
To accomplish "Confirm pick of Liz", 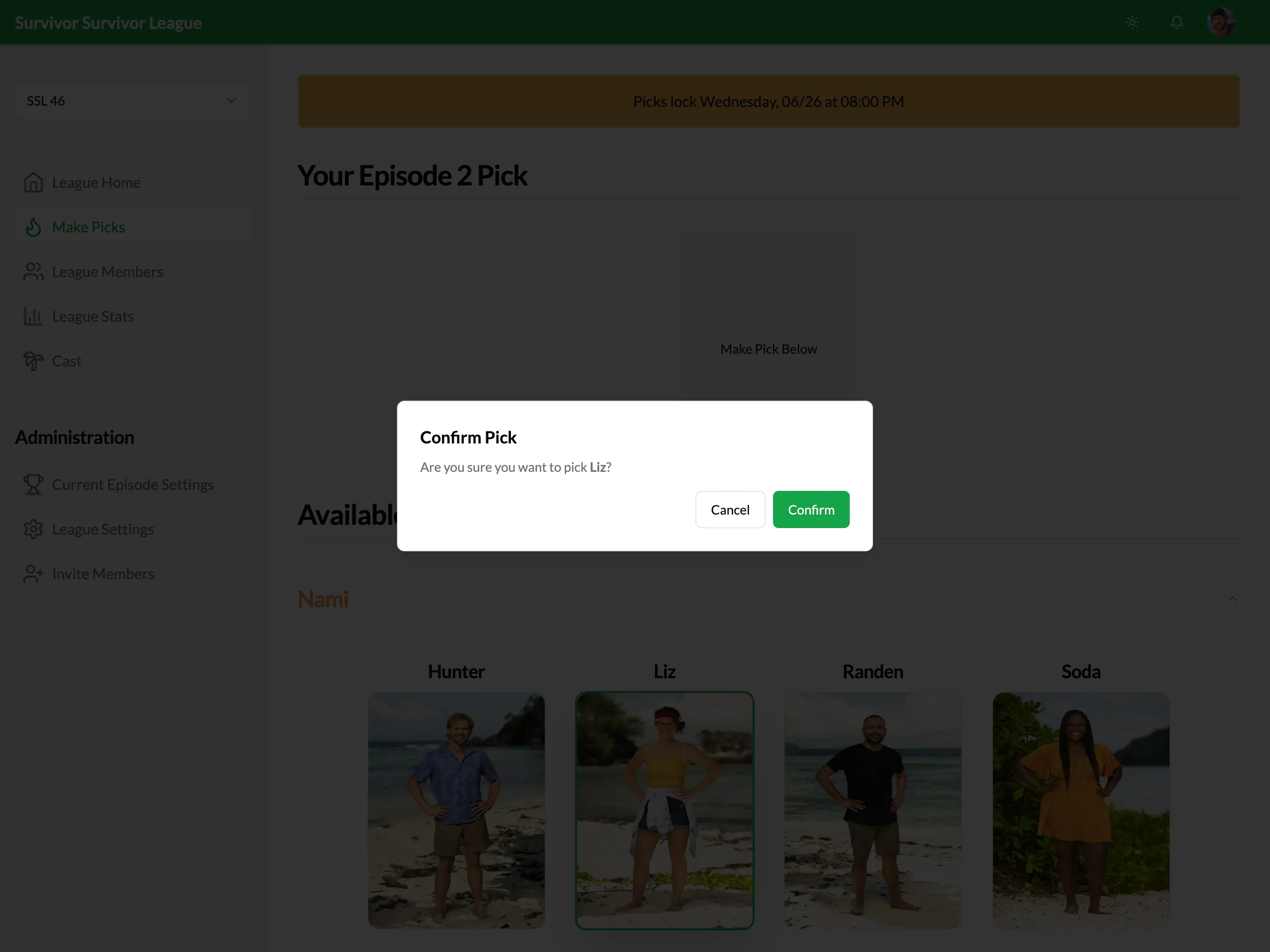I will 811,509.
